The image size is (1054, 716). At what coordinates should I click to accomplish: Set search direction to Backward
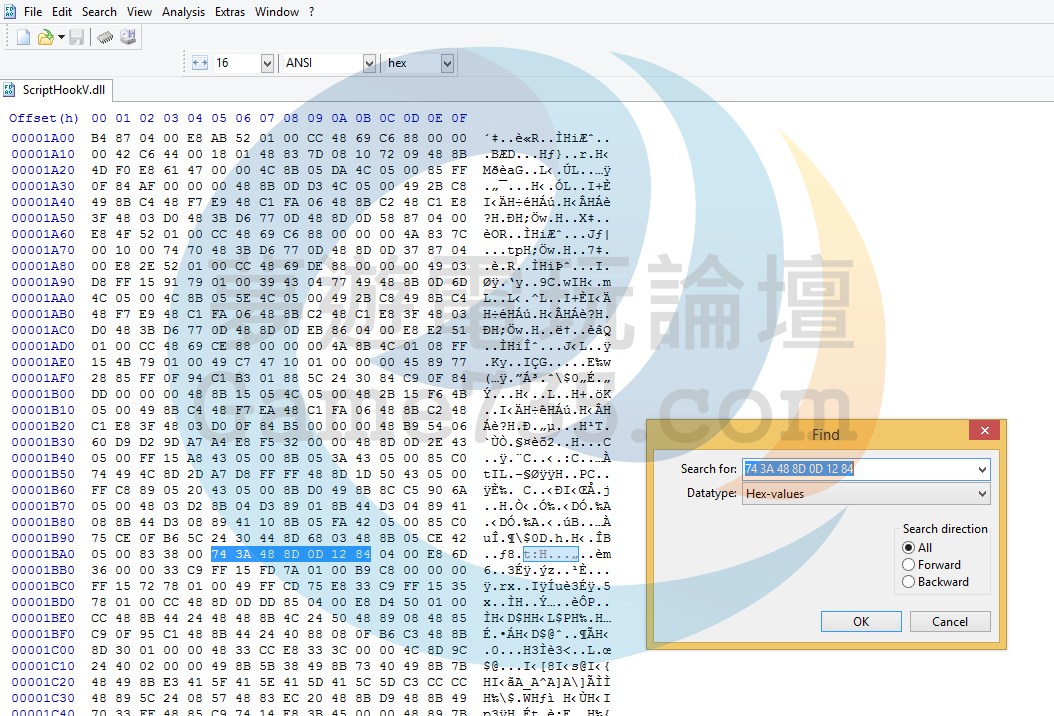(909, 582)
